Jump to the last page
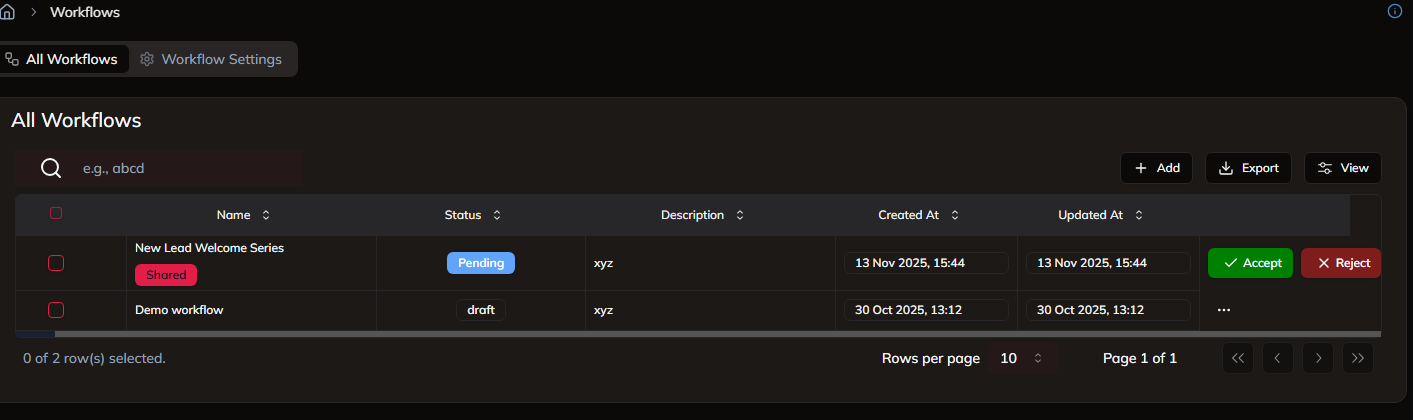The width and height of the screenshot is (1413, 420). point(1358,358)
